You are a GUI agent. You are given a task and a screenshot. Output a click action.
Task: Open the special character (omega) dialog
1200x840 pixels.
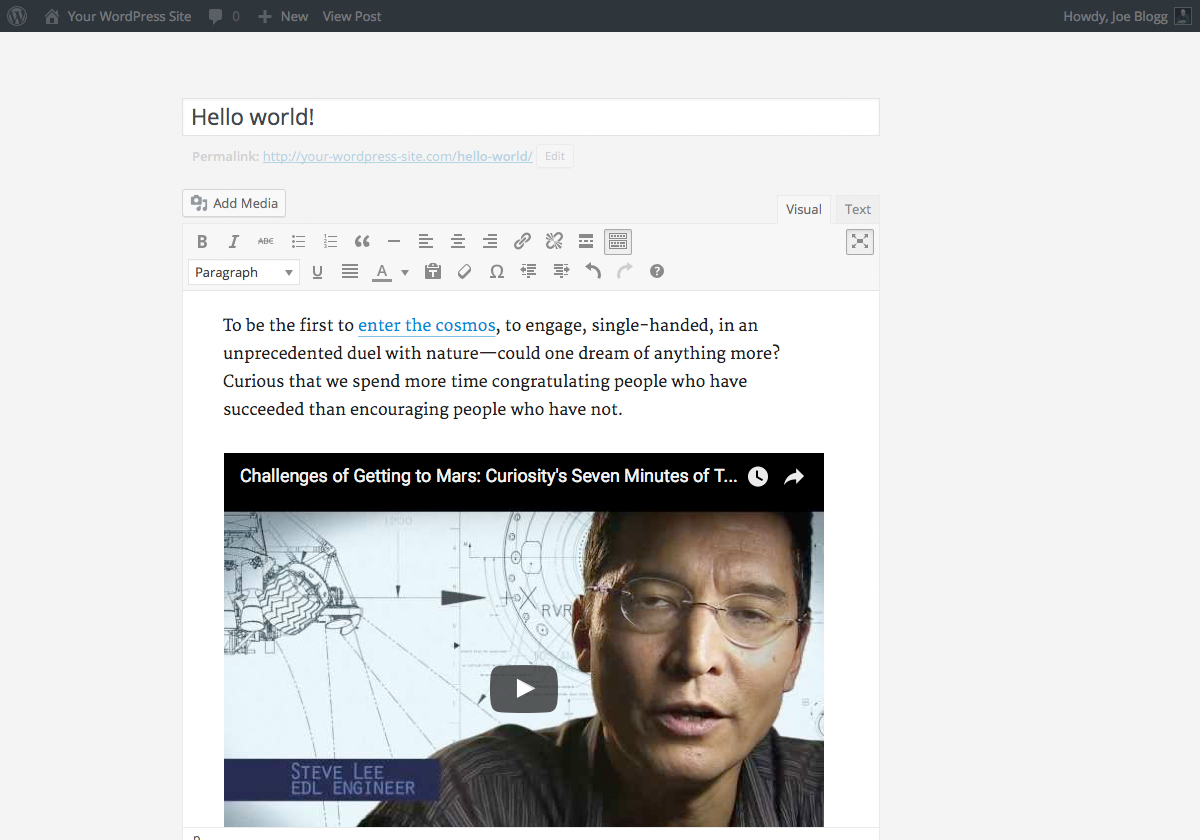[x=496, y=271]
